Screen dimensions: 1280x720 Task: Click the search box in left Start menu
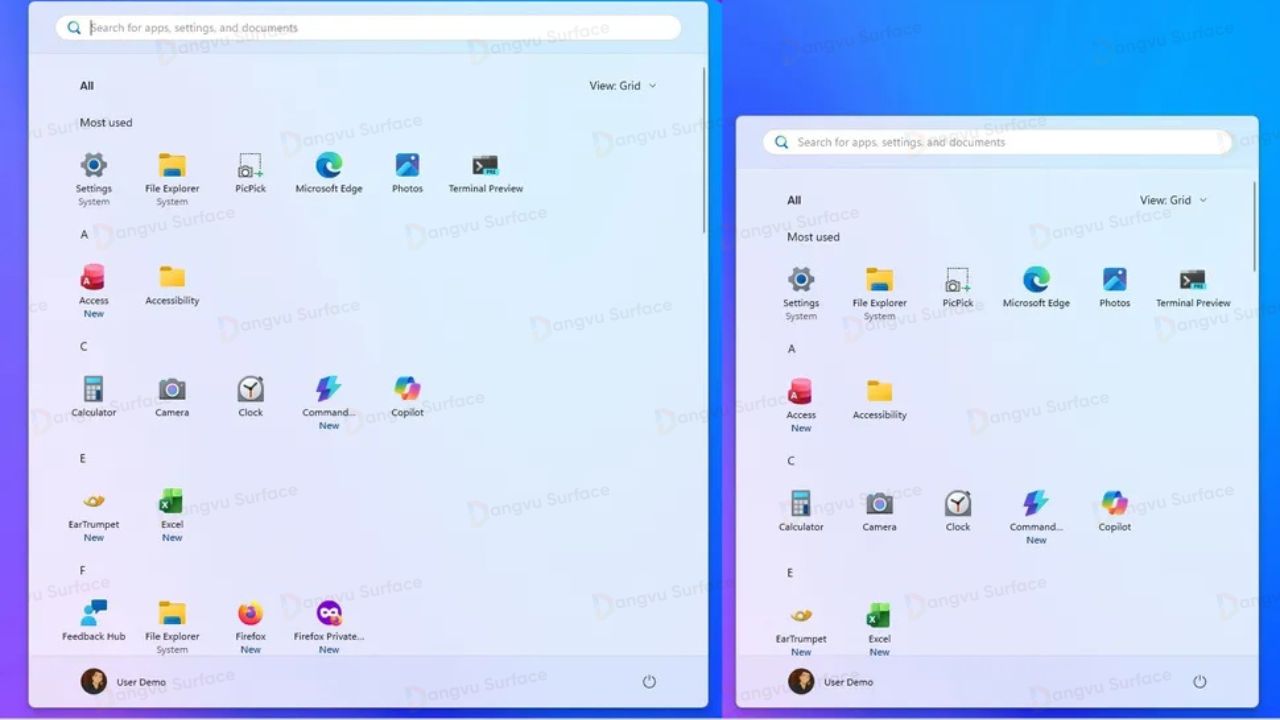click(x=368, y=28)
